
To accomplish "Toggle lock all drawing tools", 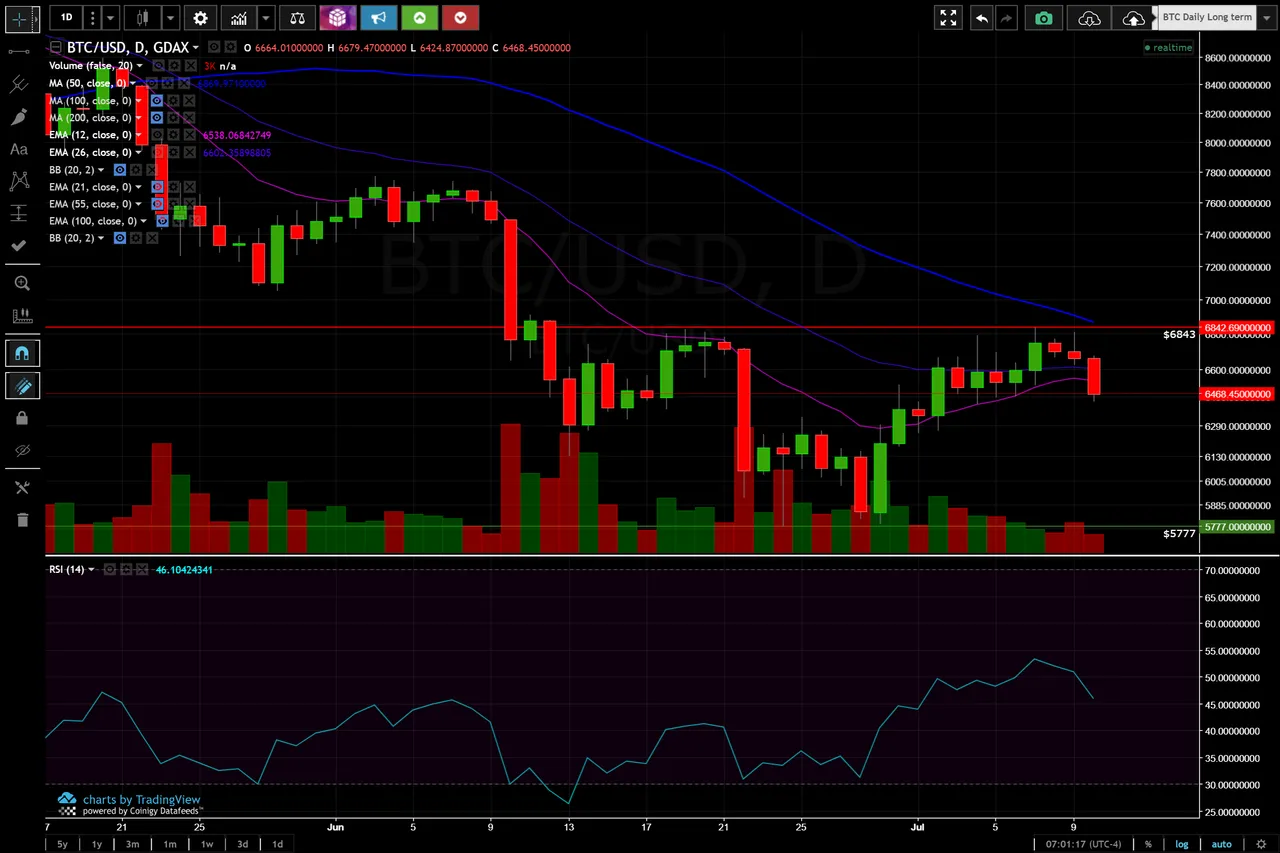I will (21, 418).
